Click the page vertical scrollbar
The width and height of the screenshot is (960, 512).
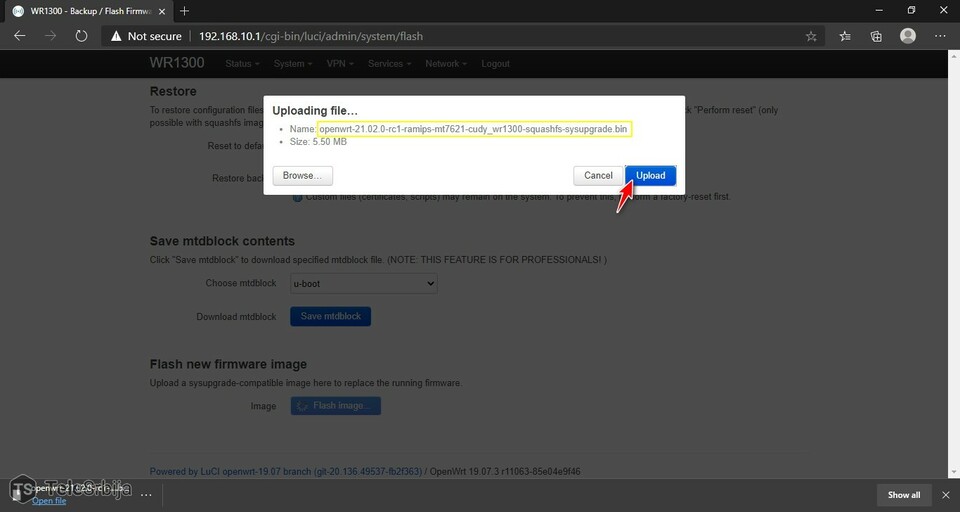954,263
